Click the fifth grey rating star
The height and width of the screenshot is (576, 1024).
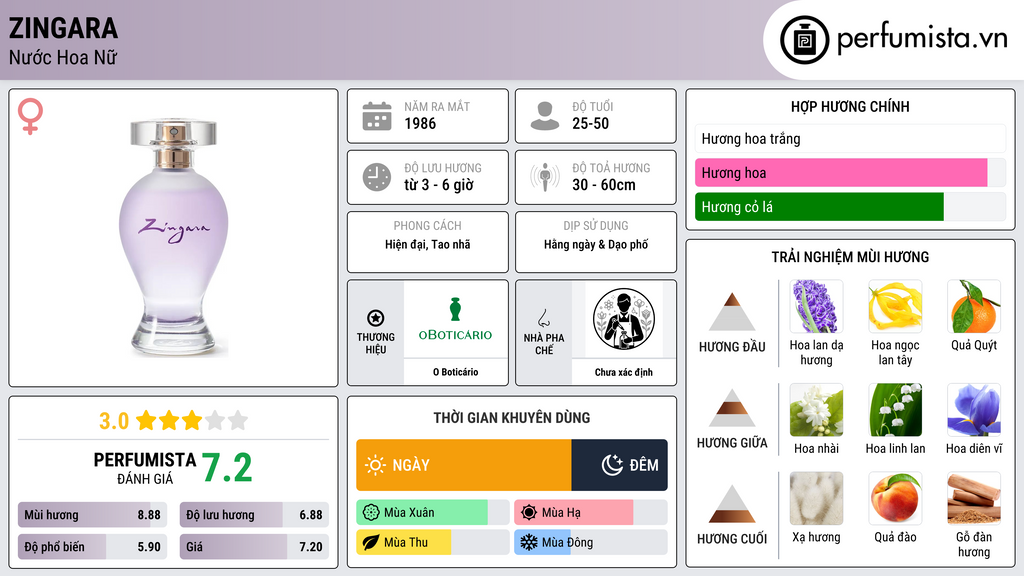pyautogui.click(x=238, y=420)
